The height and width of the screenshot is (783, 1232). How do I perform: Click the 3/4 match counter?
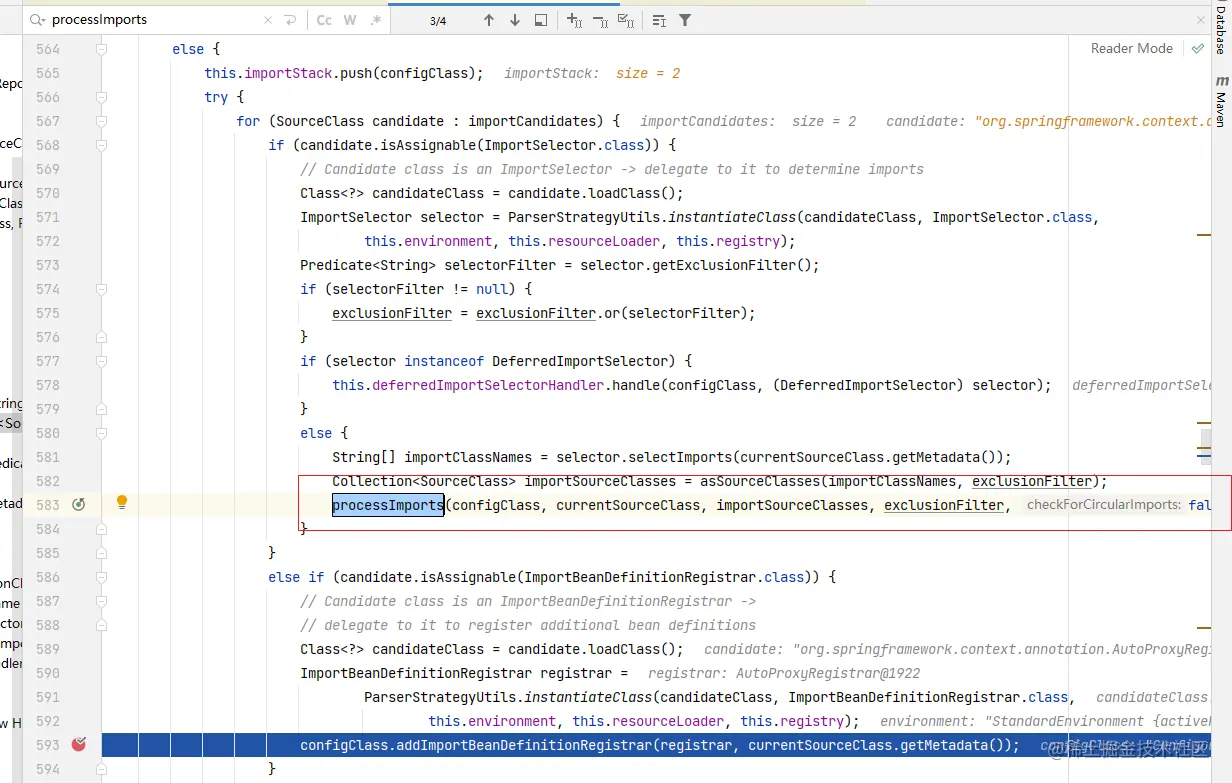438,20
